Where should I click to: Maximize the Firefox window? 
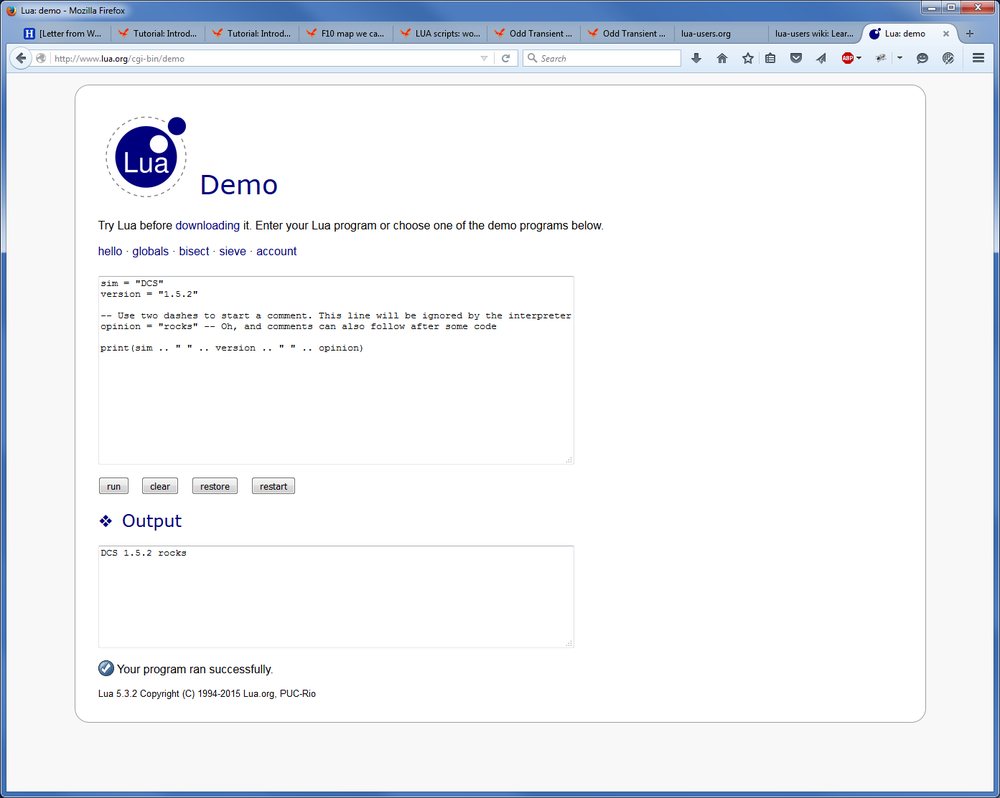pyautogui.click(x=951, y=7)
